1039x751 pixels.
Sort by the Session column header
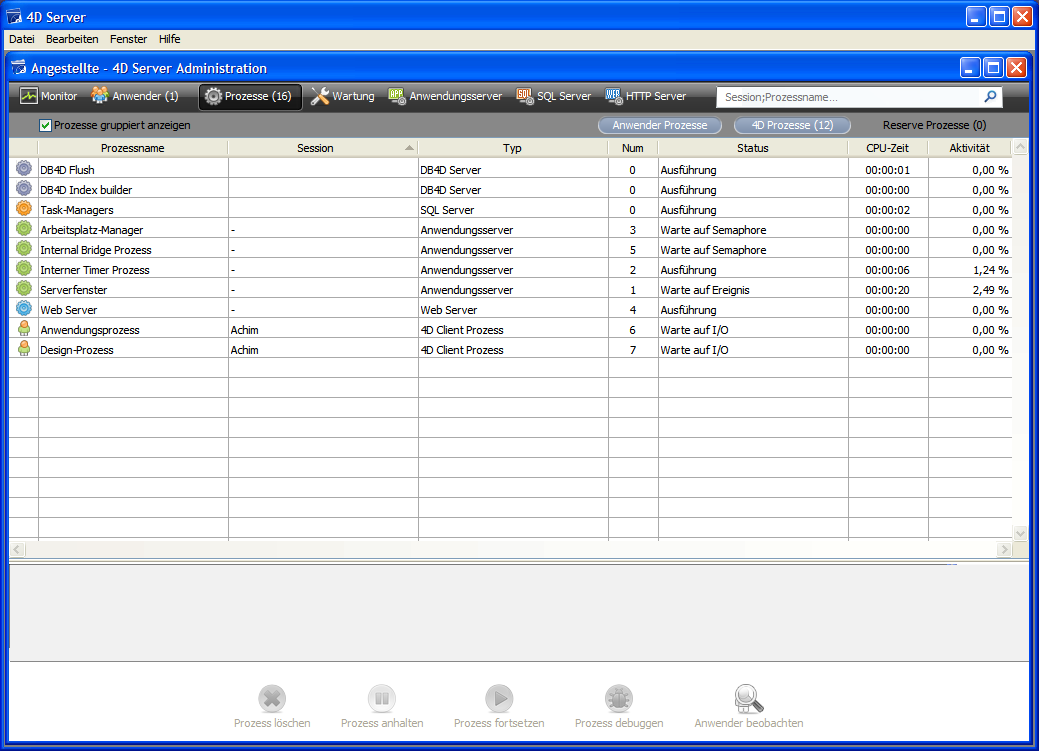click(x=315, y=148)
